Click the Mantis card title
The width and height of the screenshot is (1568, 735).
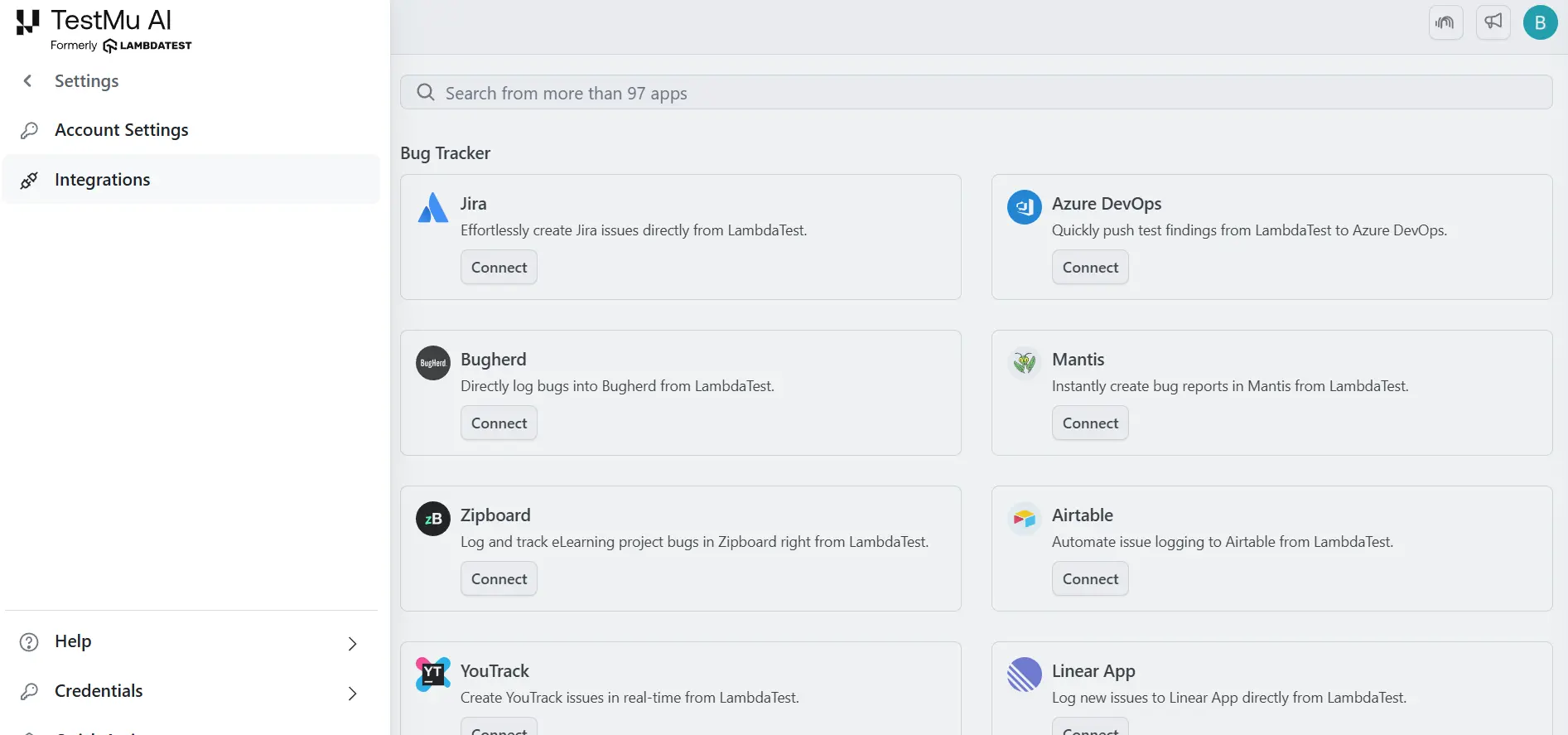click(1078, 360)
